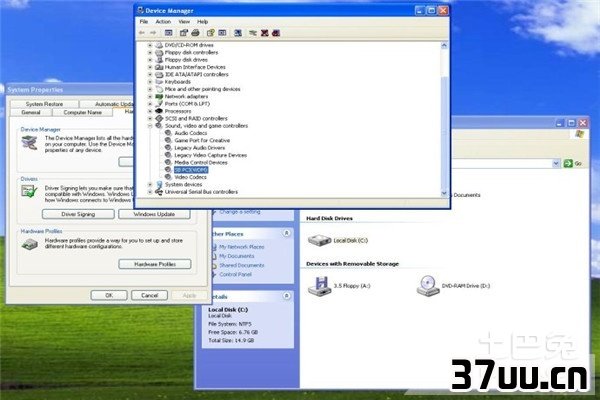The height and width of the screenshot is (400, 600).
Task: Expand the Mice and other pointing devices node
Action: pyautogui.click(x=150, y=89)
